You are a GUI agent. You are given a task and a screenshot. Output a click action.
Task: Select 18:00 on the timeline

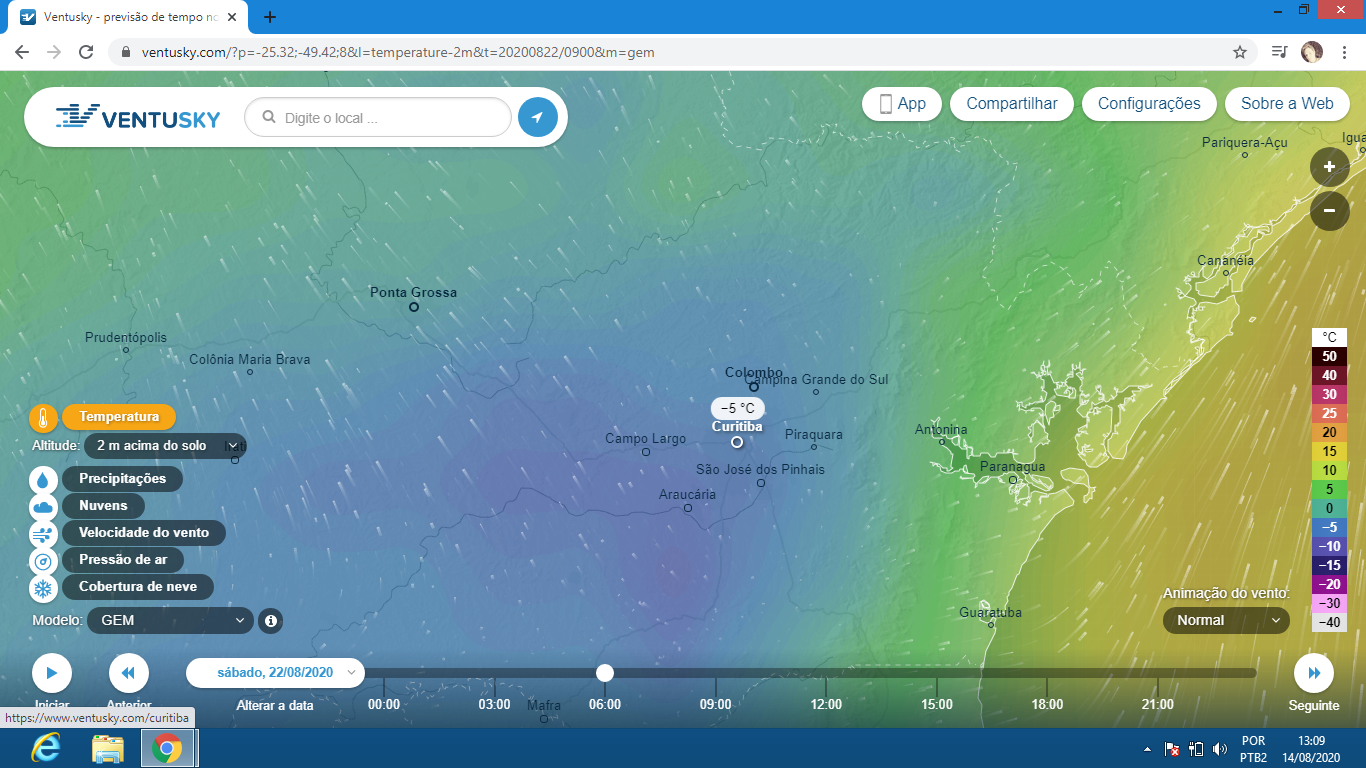click(1047, 704)
